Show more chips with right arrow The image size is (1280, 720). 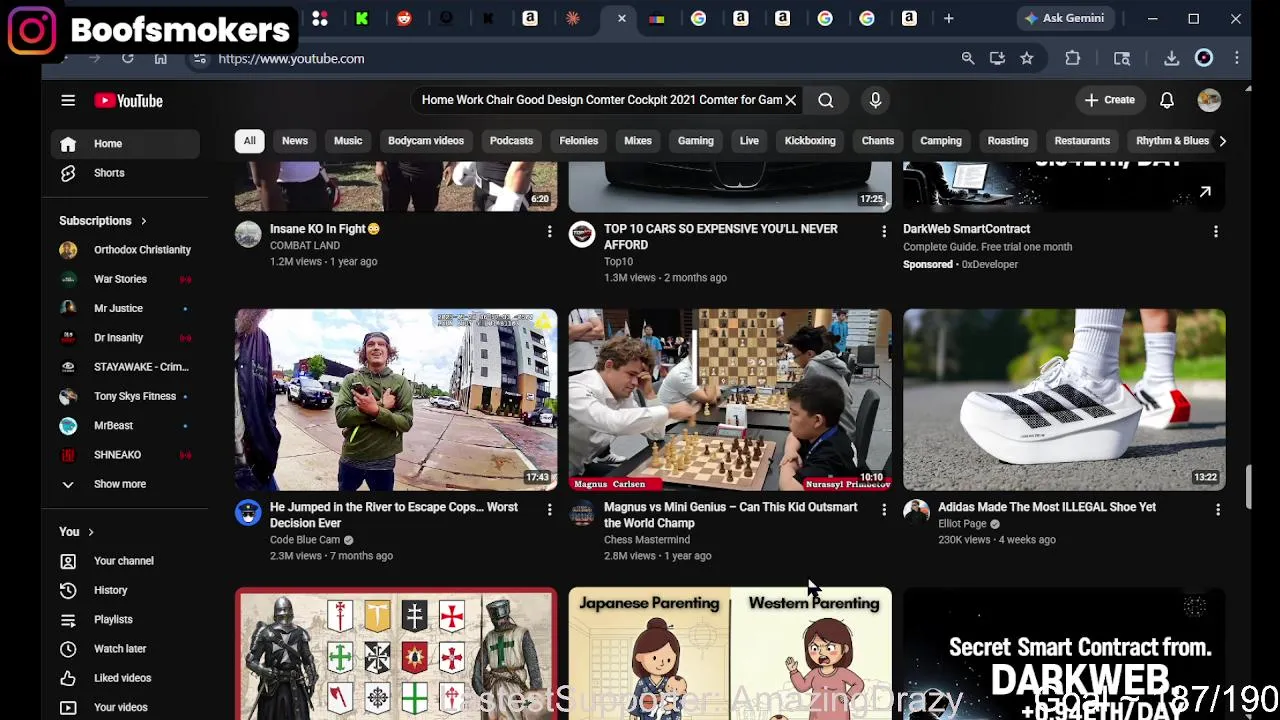[1222, 141]
